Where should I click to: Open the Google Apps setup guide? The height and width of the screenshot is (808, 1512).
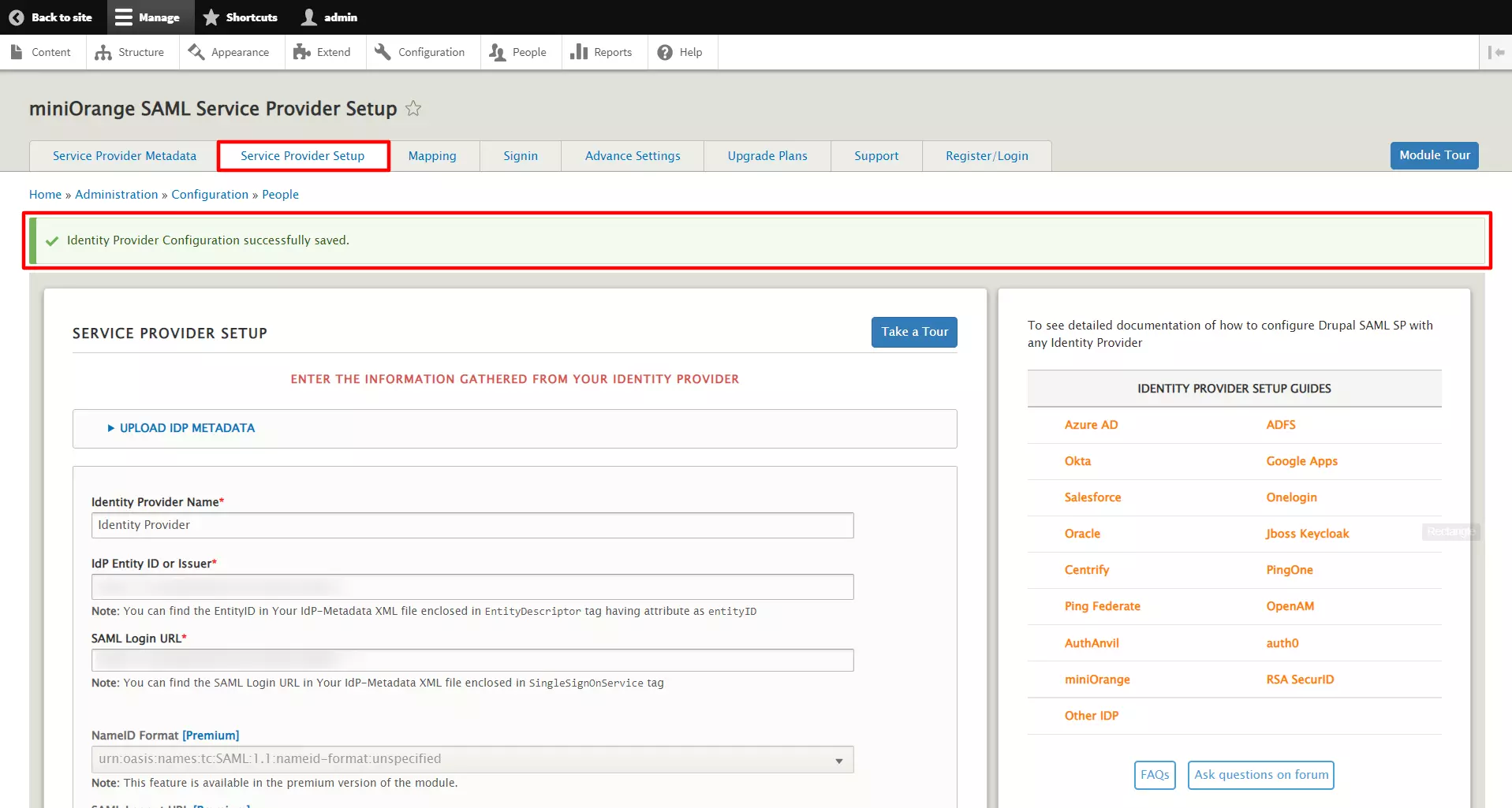(1301, 461)
